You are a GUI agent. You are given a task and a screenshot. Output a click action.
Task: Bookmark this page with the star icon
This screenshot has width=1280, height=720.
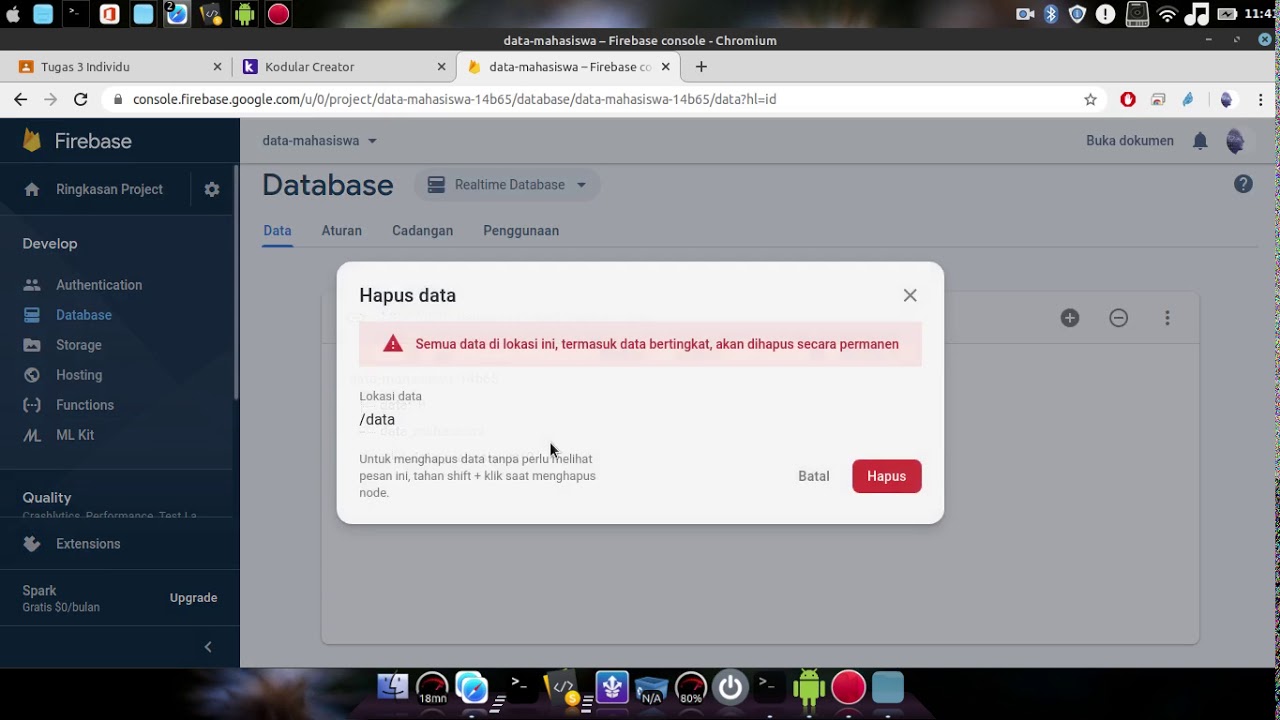[x=1090, y=99]
